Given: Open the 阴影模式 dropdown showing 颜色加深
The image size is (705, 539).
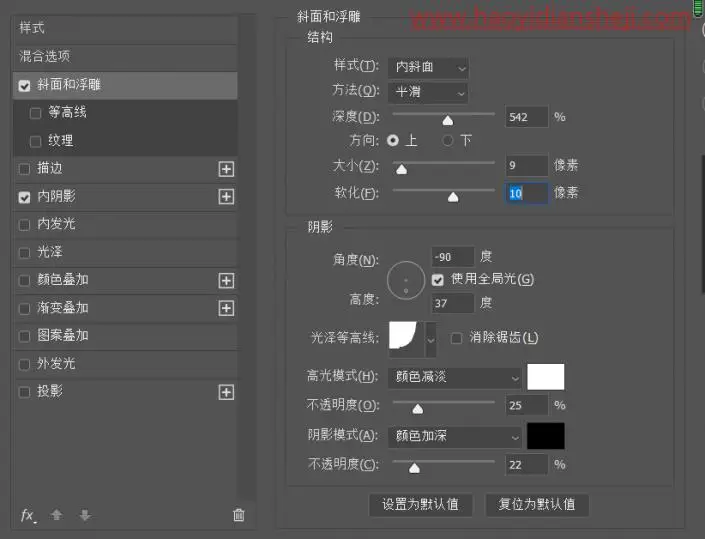Looking at the screenshot, I should [455, 436].
